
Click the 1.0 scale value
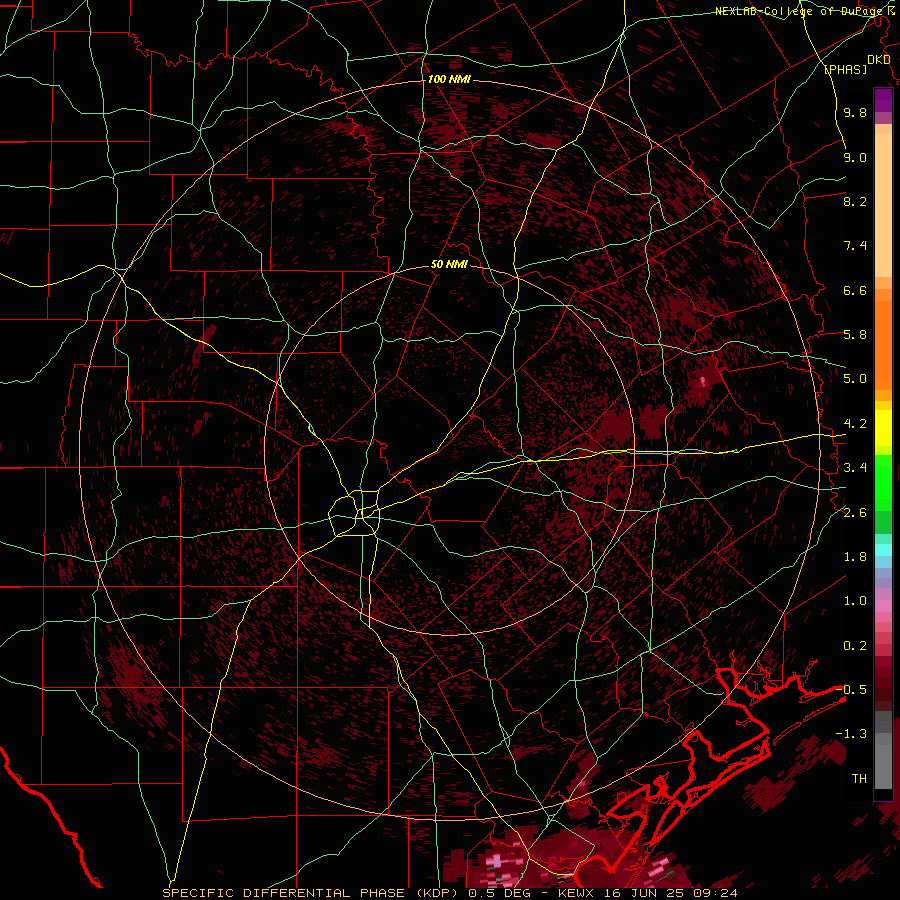855,601
